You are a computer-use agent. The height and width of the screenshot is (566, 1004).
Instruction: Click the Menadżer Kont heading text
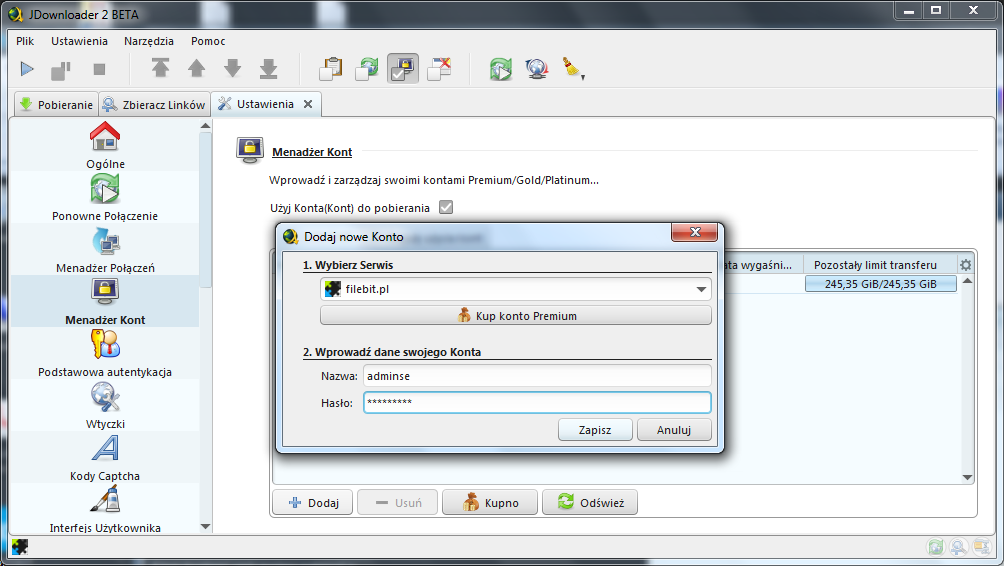point(312,152)
